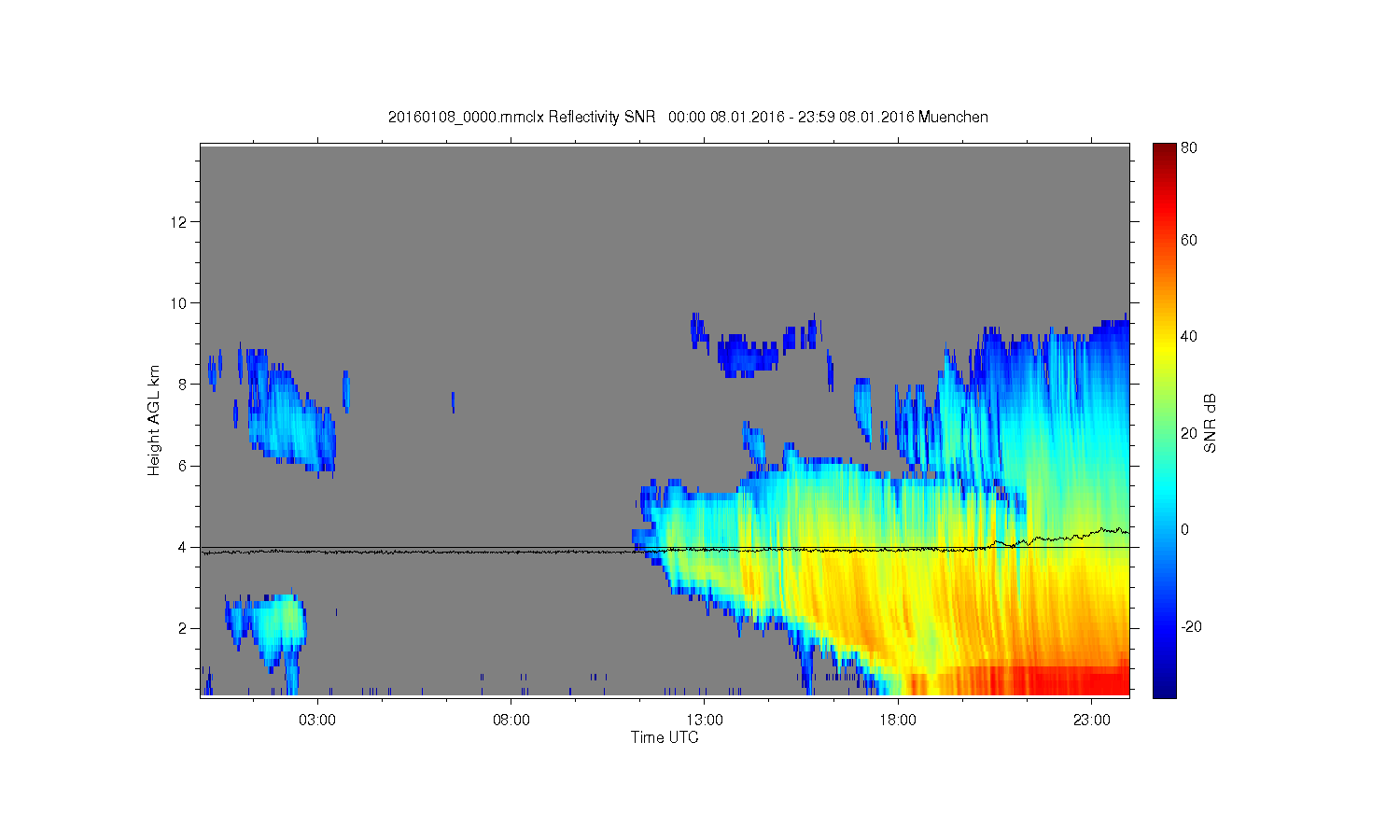Select the yellow band of the colorbar

(x=1164, y=347)
